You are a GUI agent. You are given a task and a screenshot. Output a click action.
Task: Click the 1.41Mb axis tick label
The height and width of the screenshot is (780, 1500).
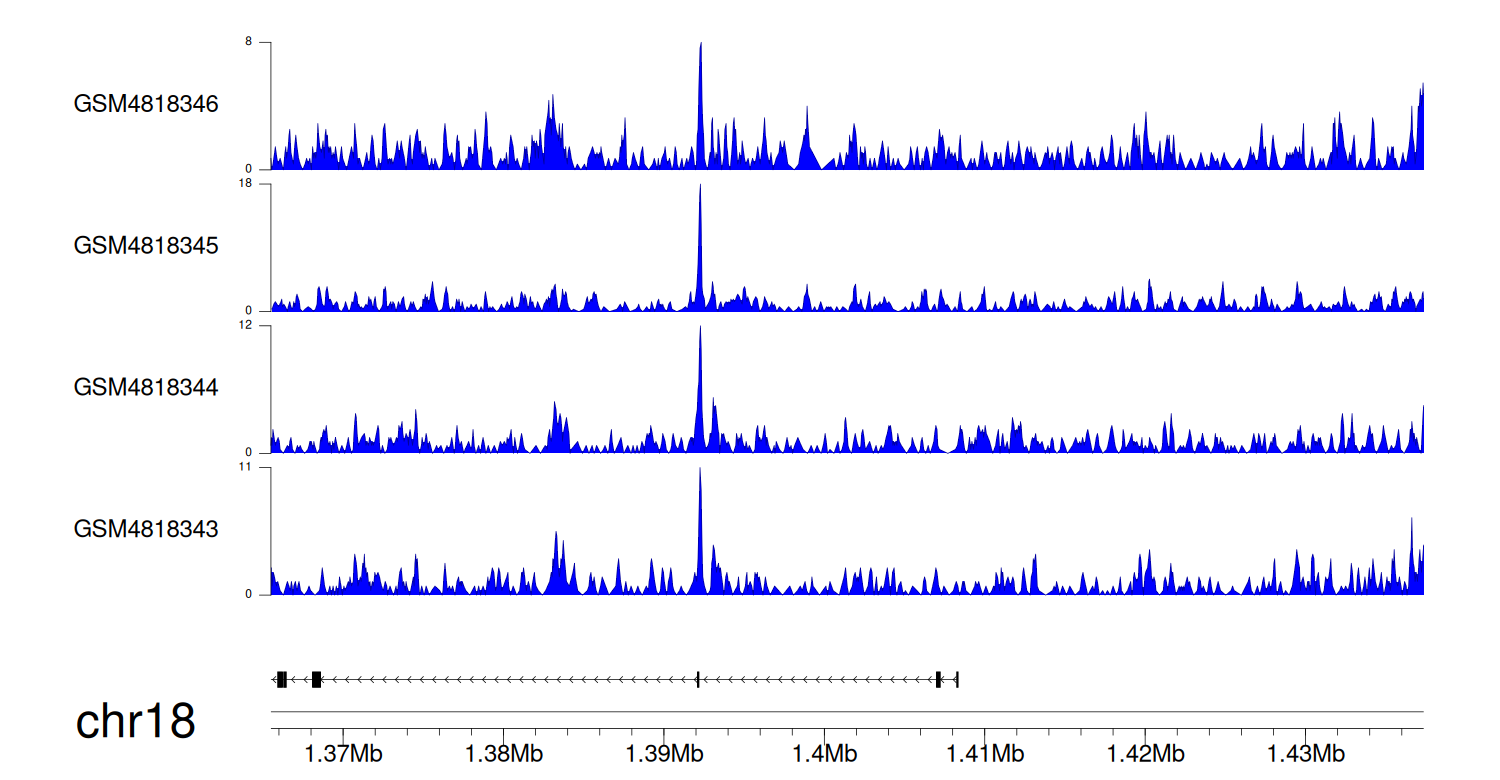click(984, 753)
